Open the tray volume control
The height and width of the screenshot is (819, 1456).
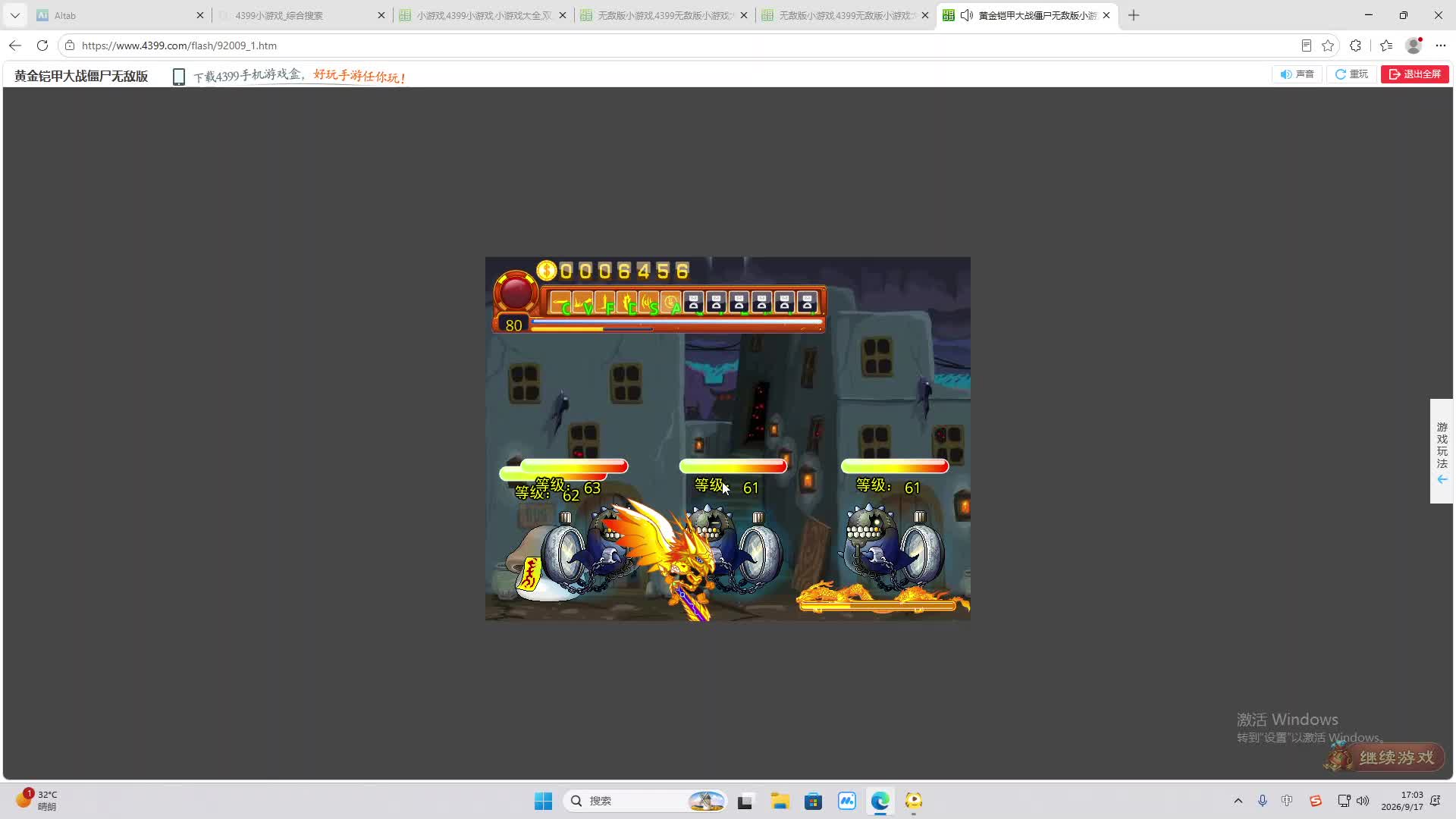point(1363,801)
